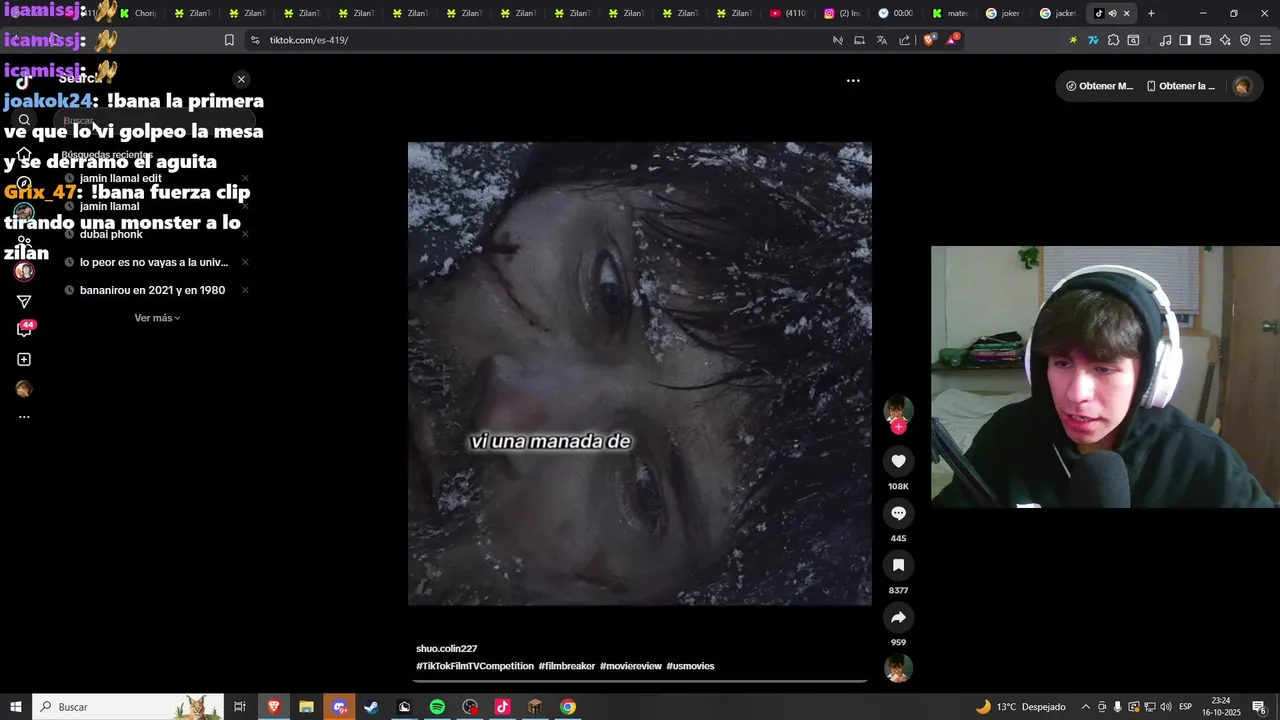The width and height of the screenshot is (1280, 720).
Task: Click the Obtener la... app button
Action: tap(1181, 86)
